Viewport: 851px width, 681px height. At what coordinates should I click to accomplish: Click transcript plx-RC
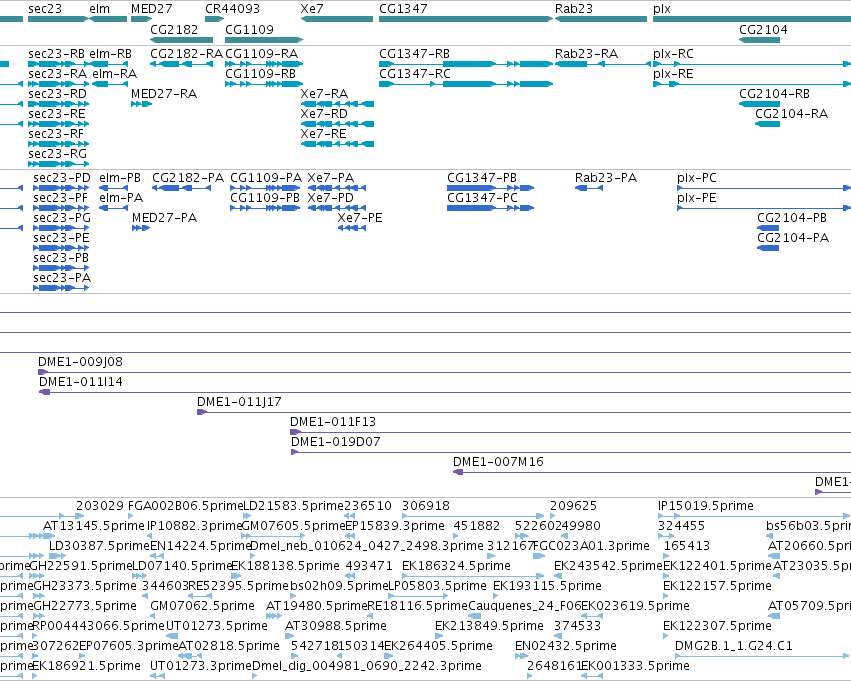click(673, 54)
